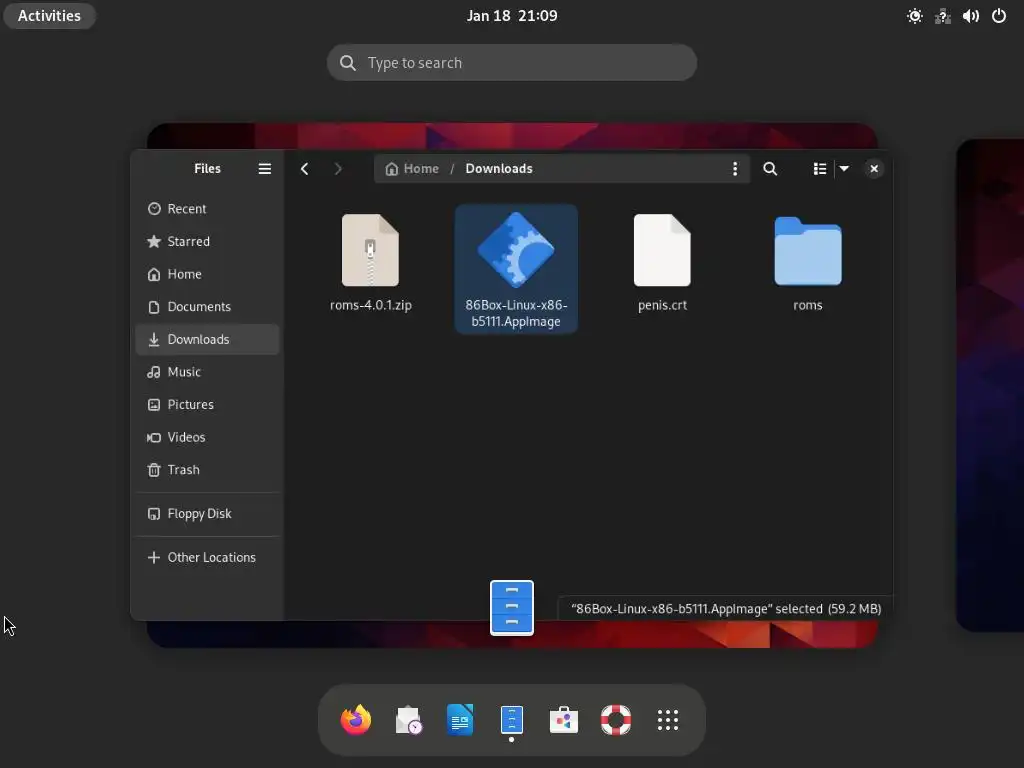
Task: Select Downloads in the sidebar
Action: (x=208, y=339)
